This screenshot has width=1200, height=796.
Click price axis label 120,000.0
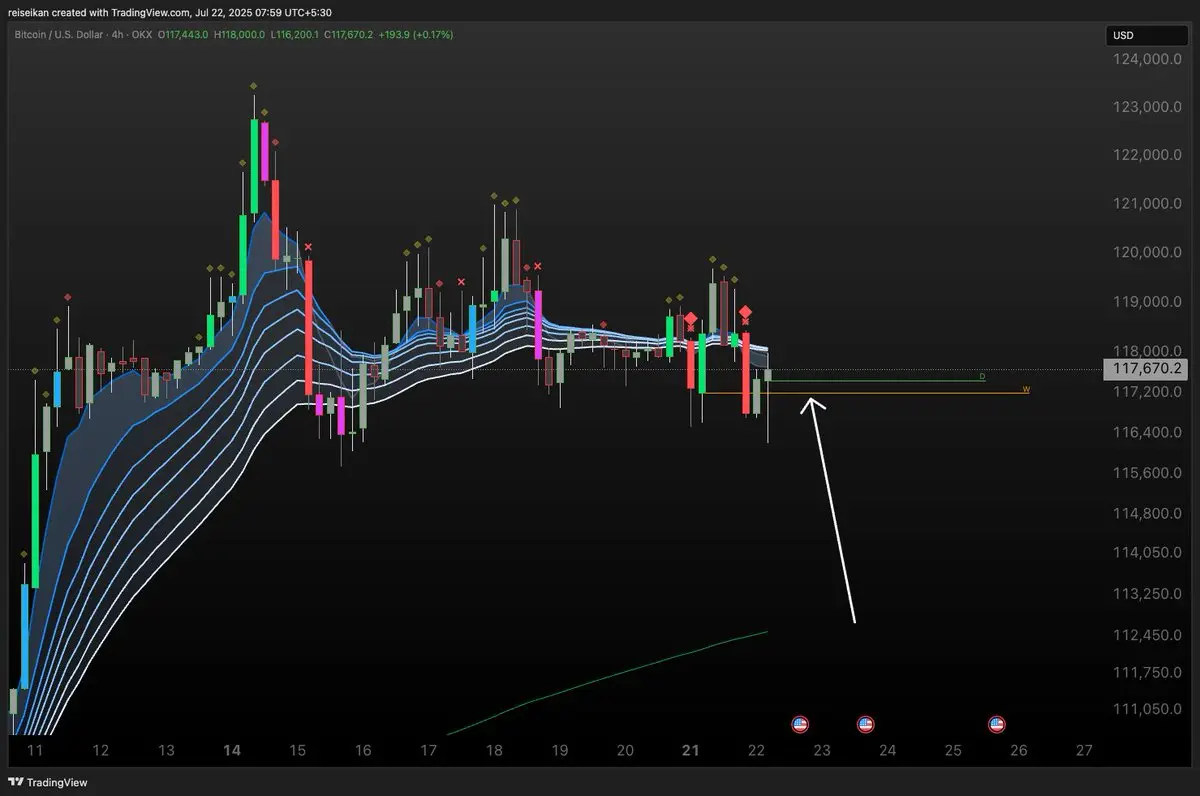tap(1146, 253)
